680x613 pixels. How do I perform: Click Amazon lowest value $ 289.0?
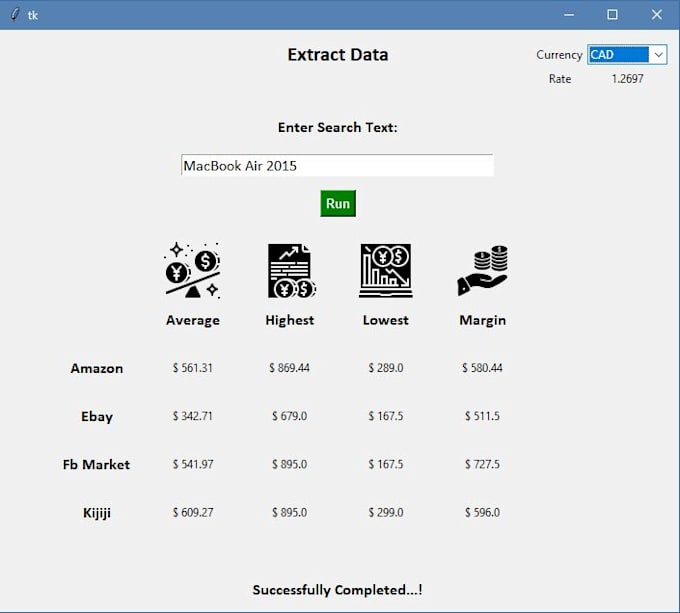tap(386, 368)
